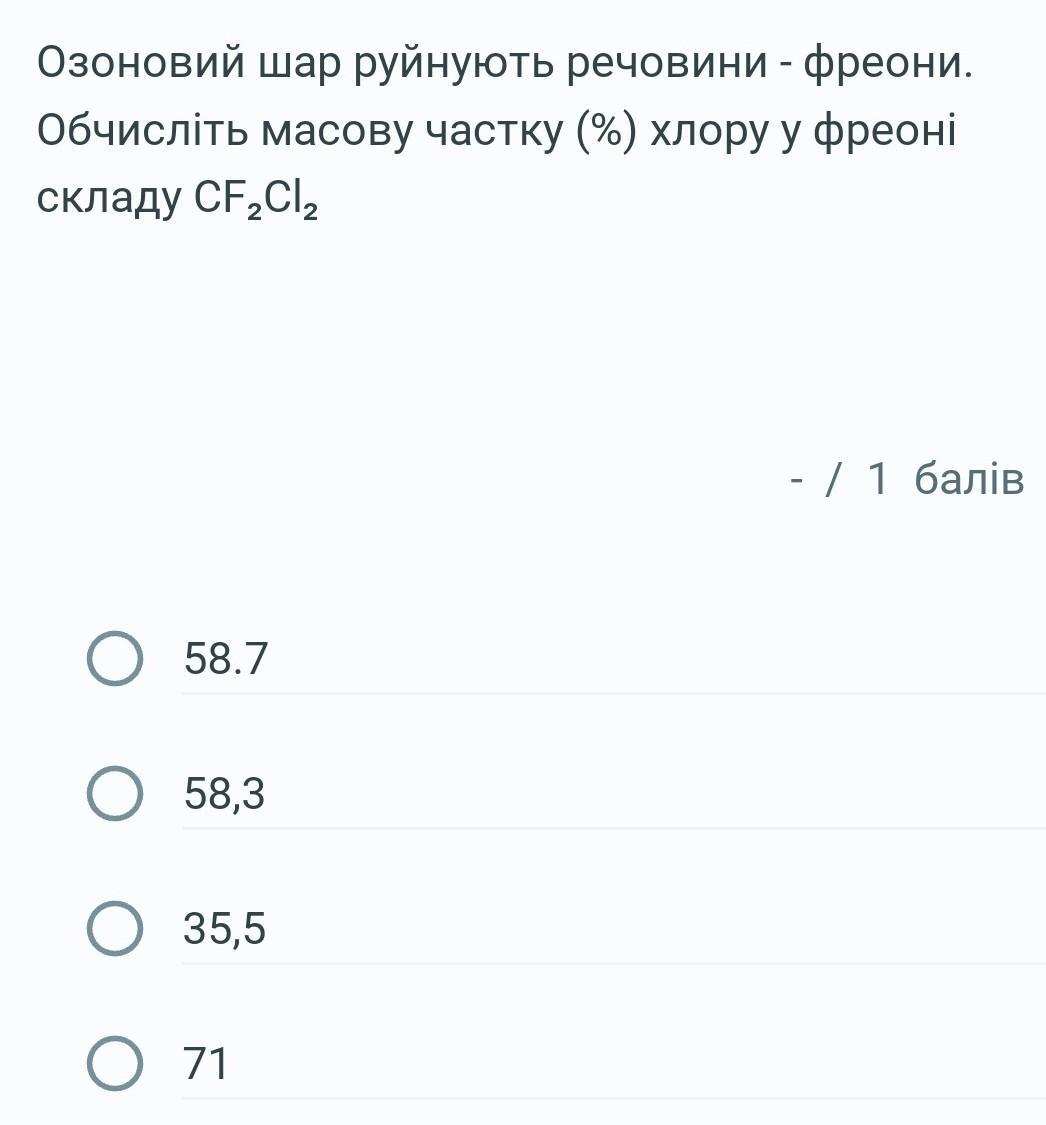
Task: Click the divider line under the 58.7 option
Action: click(x=613, y=694)
